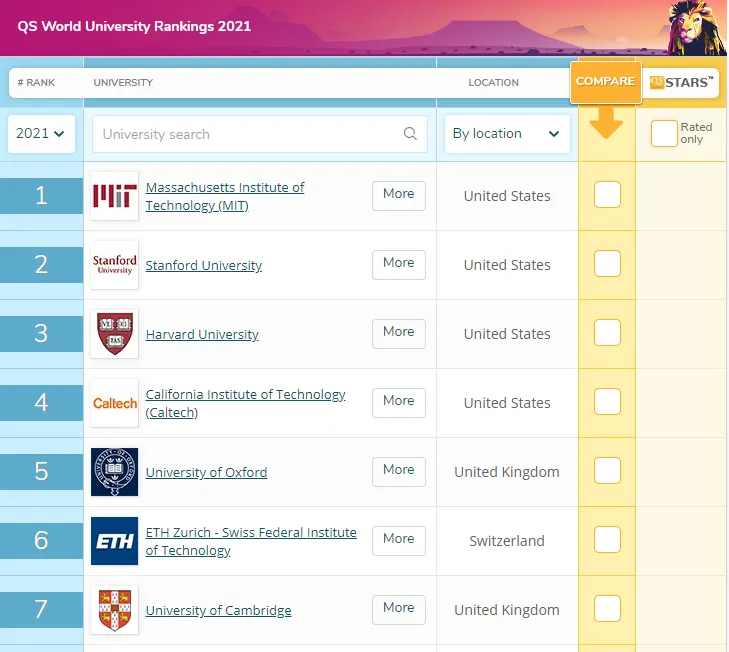
Task: Click the QS World University Rankings 2021 title
Action: [x=134, y=26]
